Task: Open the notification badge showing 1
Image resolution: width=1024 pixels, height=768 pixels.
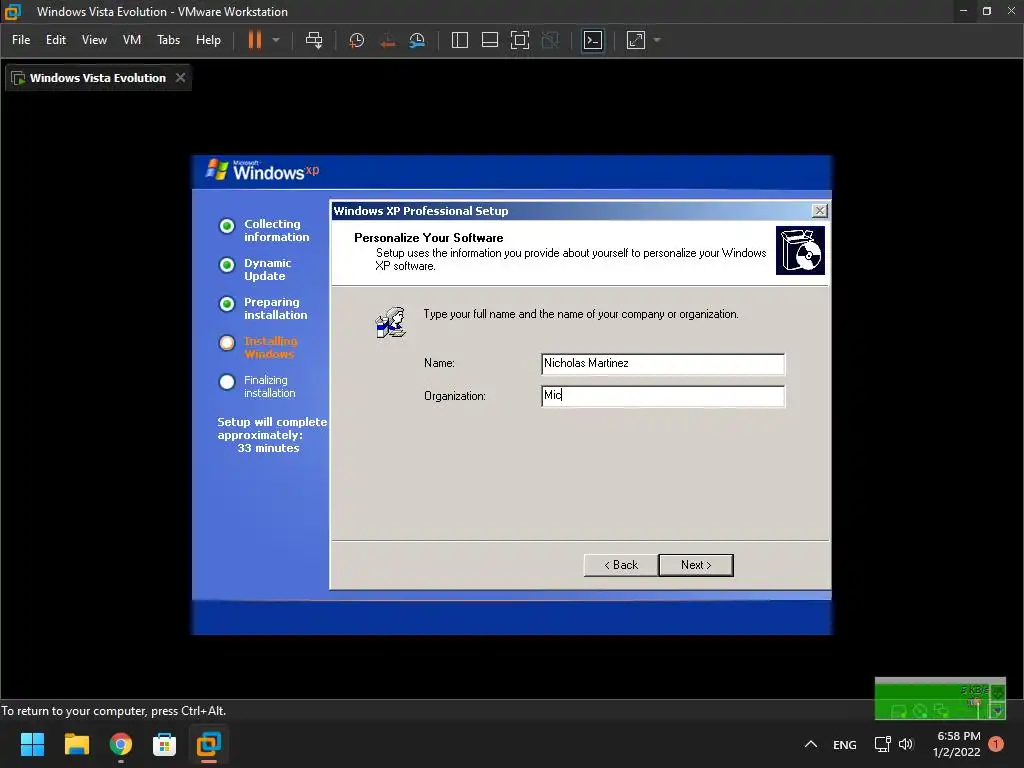Action: pyautogui.click(x=996, y=744)
